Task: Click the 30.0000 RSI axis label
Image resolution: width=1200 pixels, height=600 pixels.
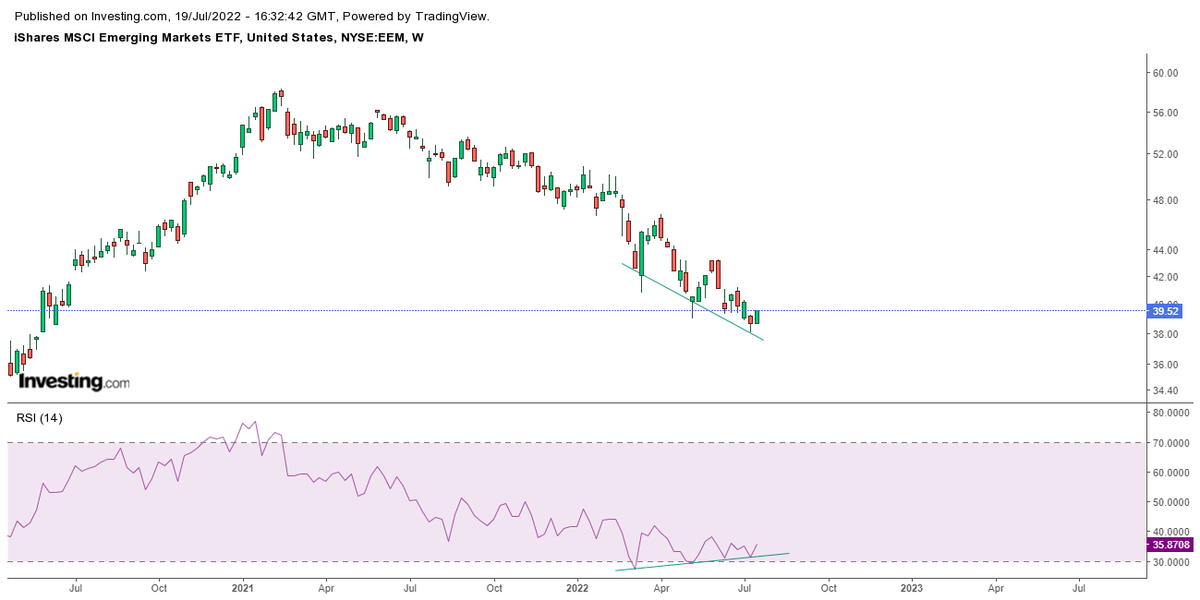Action: tap(1170, 562)
